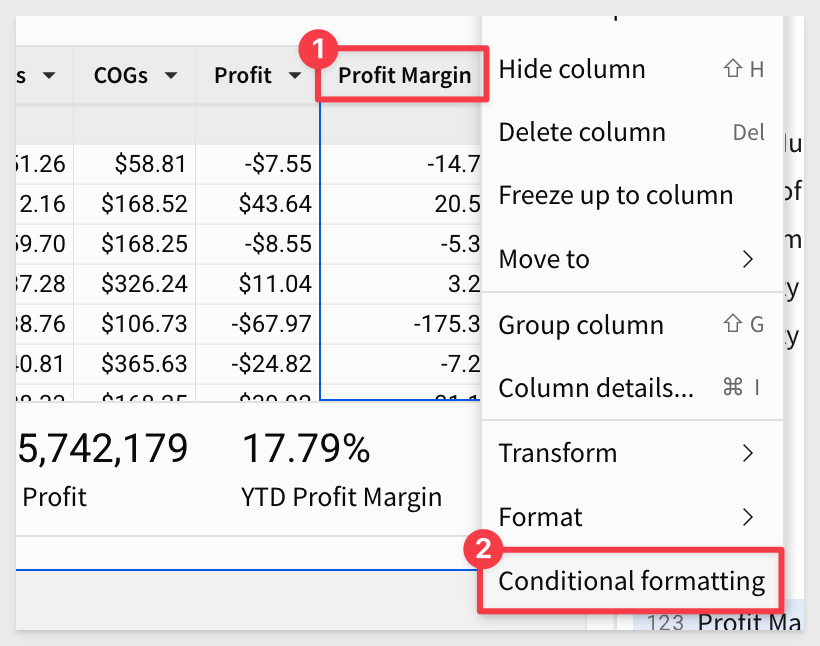Viewport: 820px width, 646px height.
Task: Open Column details from the menu
Action: click(632, 388)
